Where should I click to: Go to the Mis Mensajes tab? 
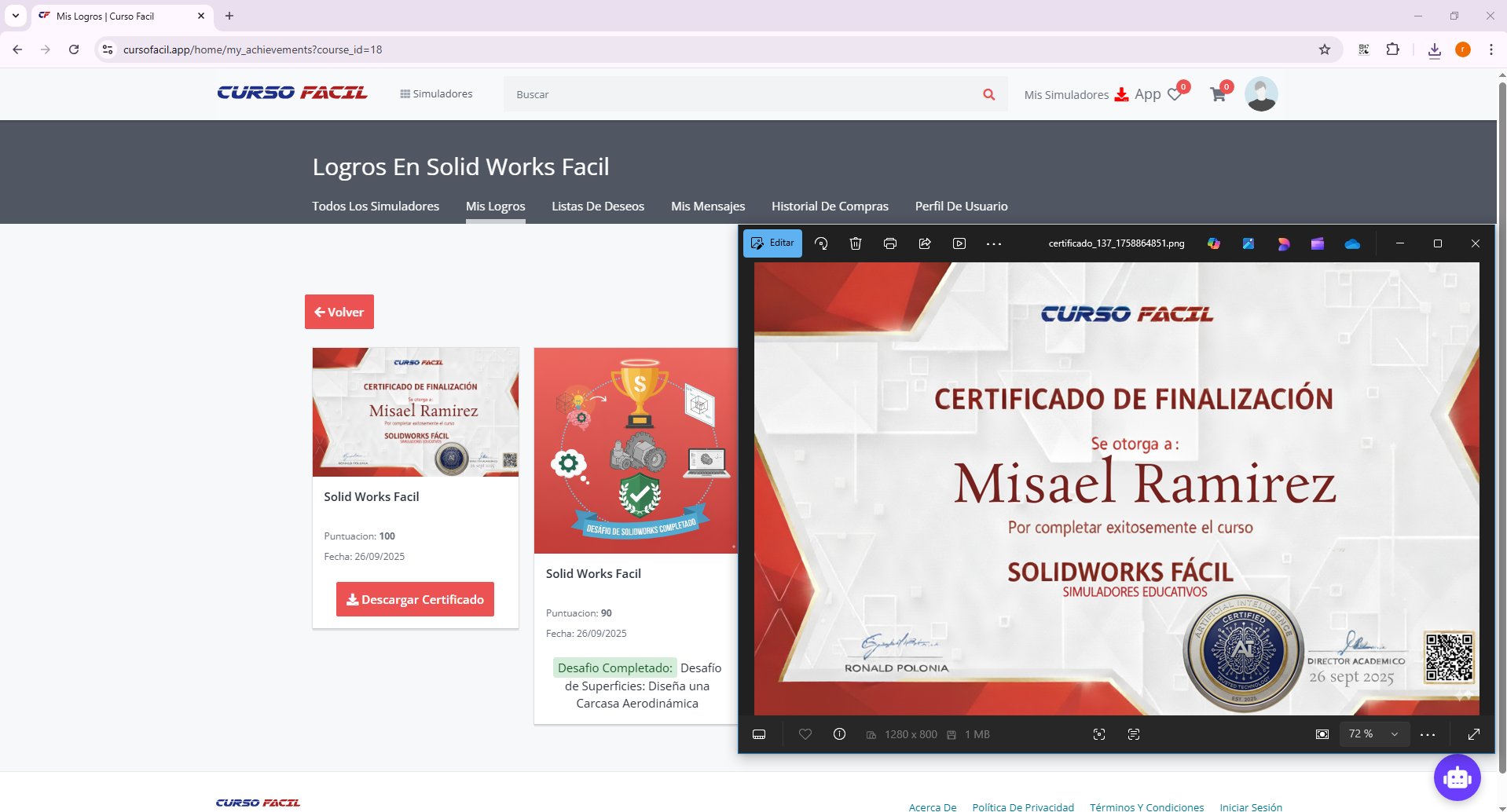(708, 206)
